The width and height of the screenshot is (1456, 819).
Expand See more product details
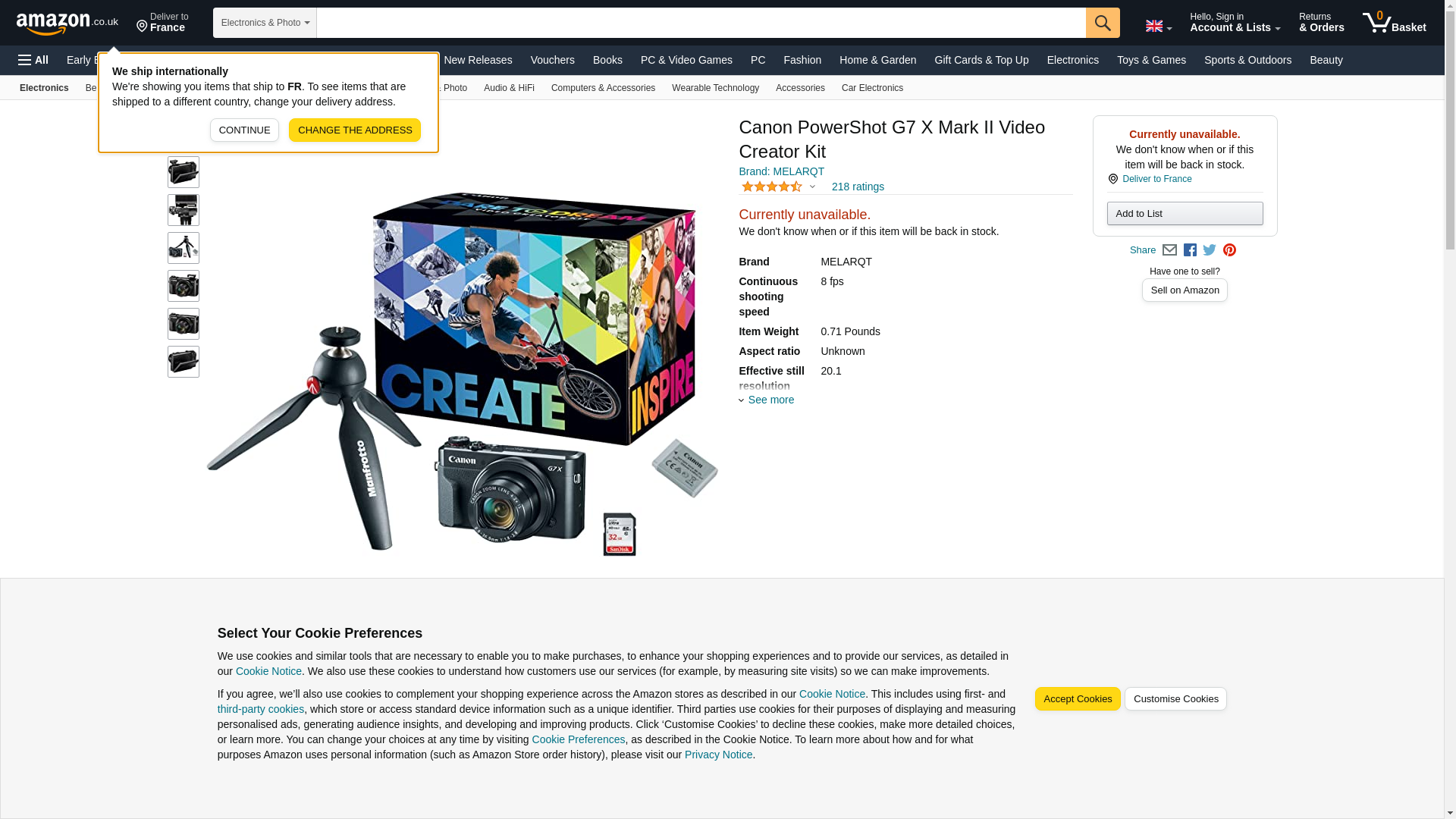(767, 400)
